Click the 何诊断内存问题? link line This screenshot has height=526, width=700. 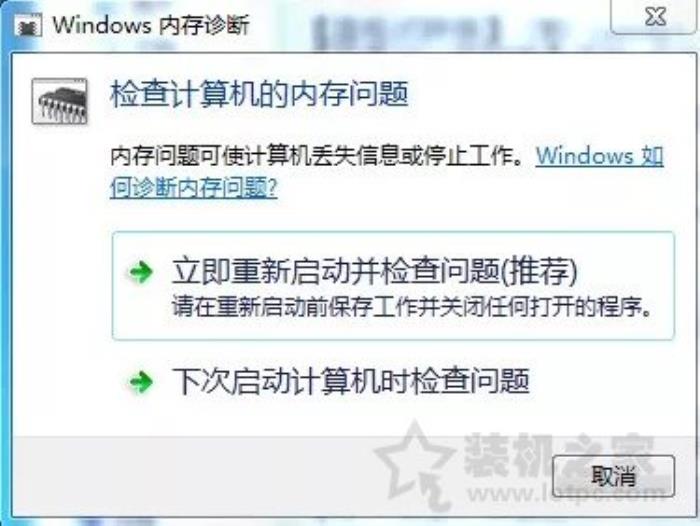(x=194, y=188)
